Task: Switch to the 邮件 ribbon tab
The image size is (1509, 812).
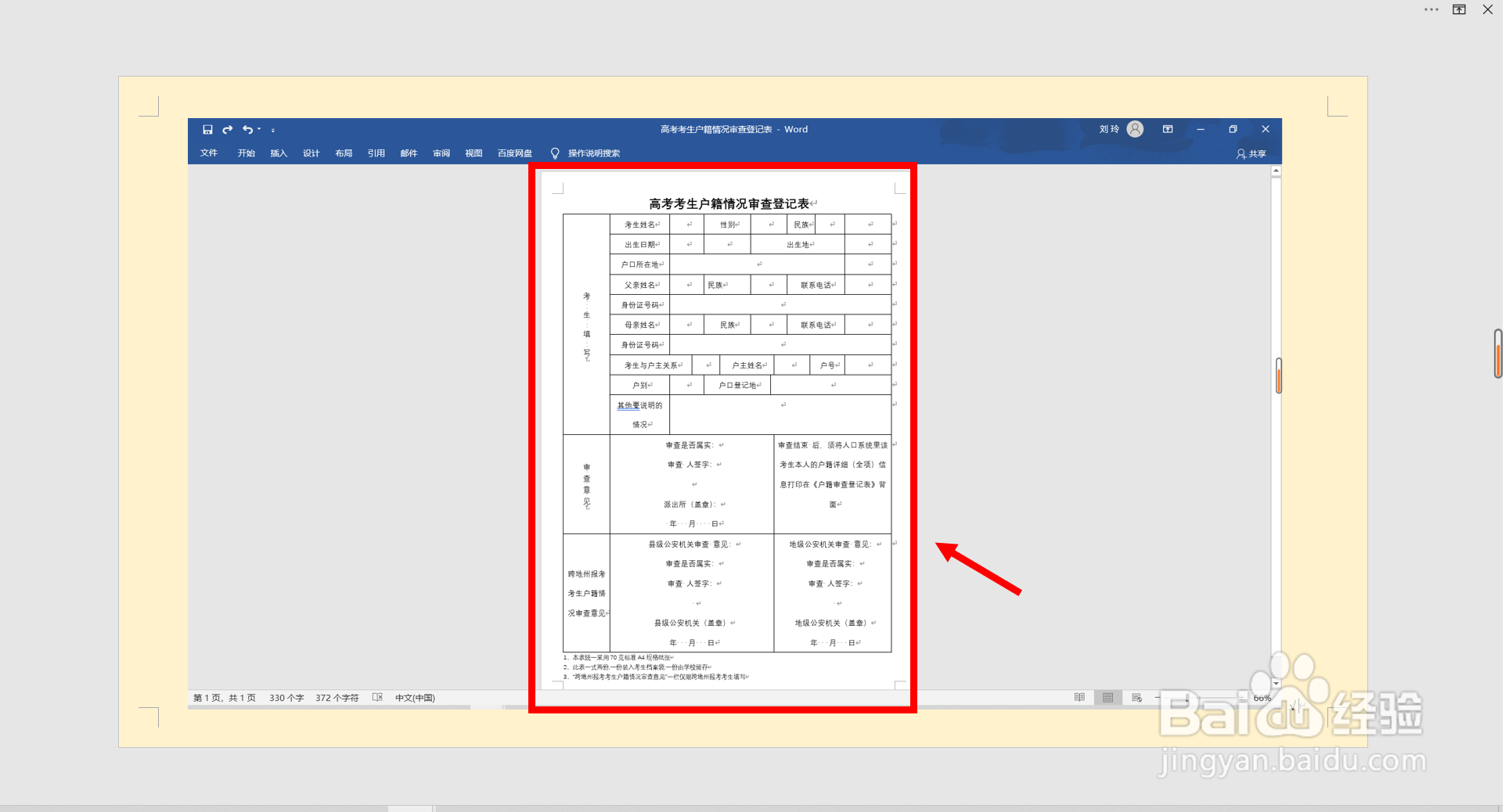Action: pos(409,153)
